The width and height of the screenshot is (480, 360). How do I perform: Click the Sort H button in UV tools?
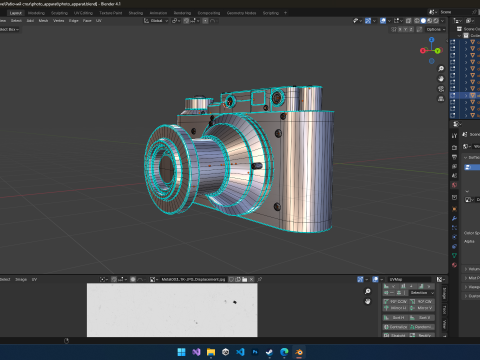[395, 318]
